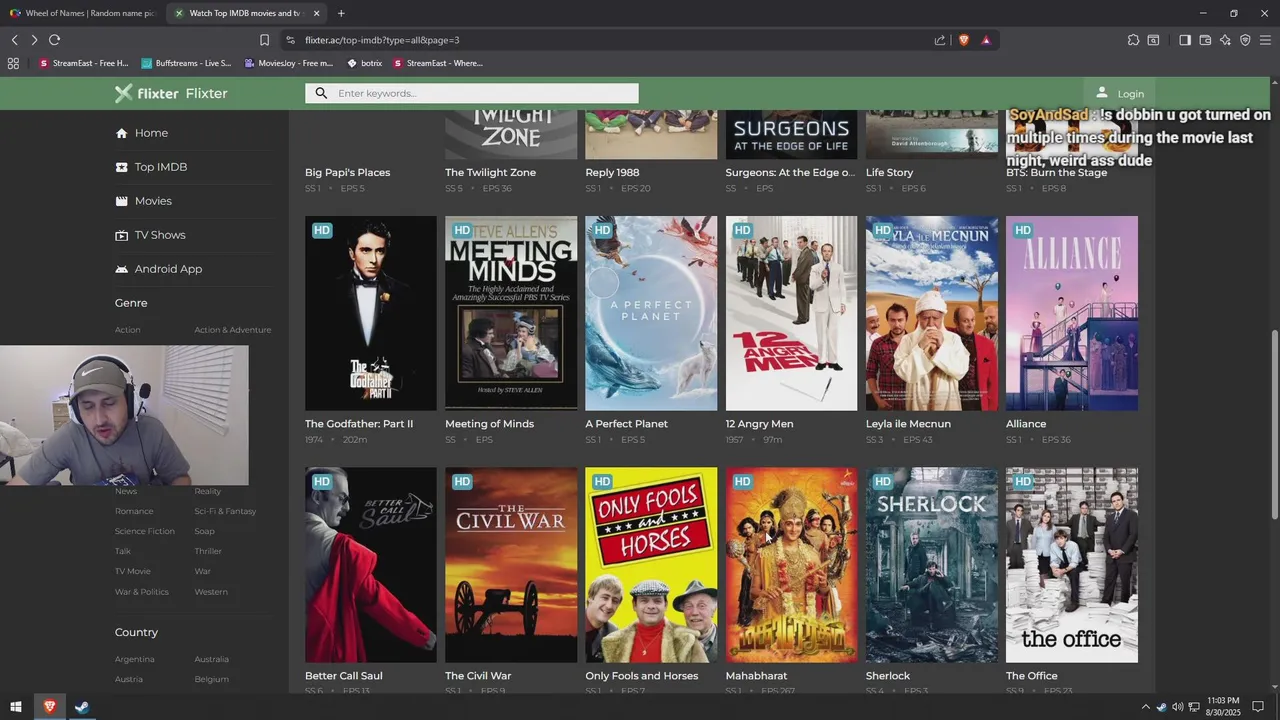Select the Western genre

click(x=211, y=592)
